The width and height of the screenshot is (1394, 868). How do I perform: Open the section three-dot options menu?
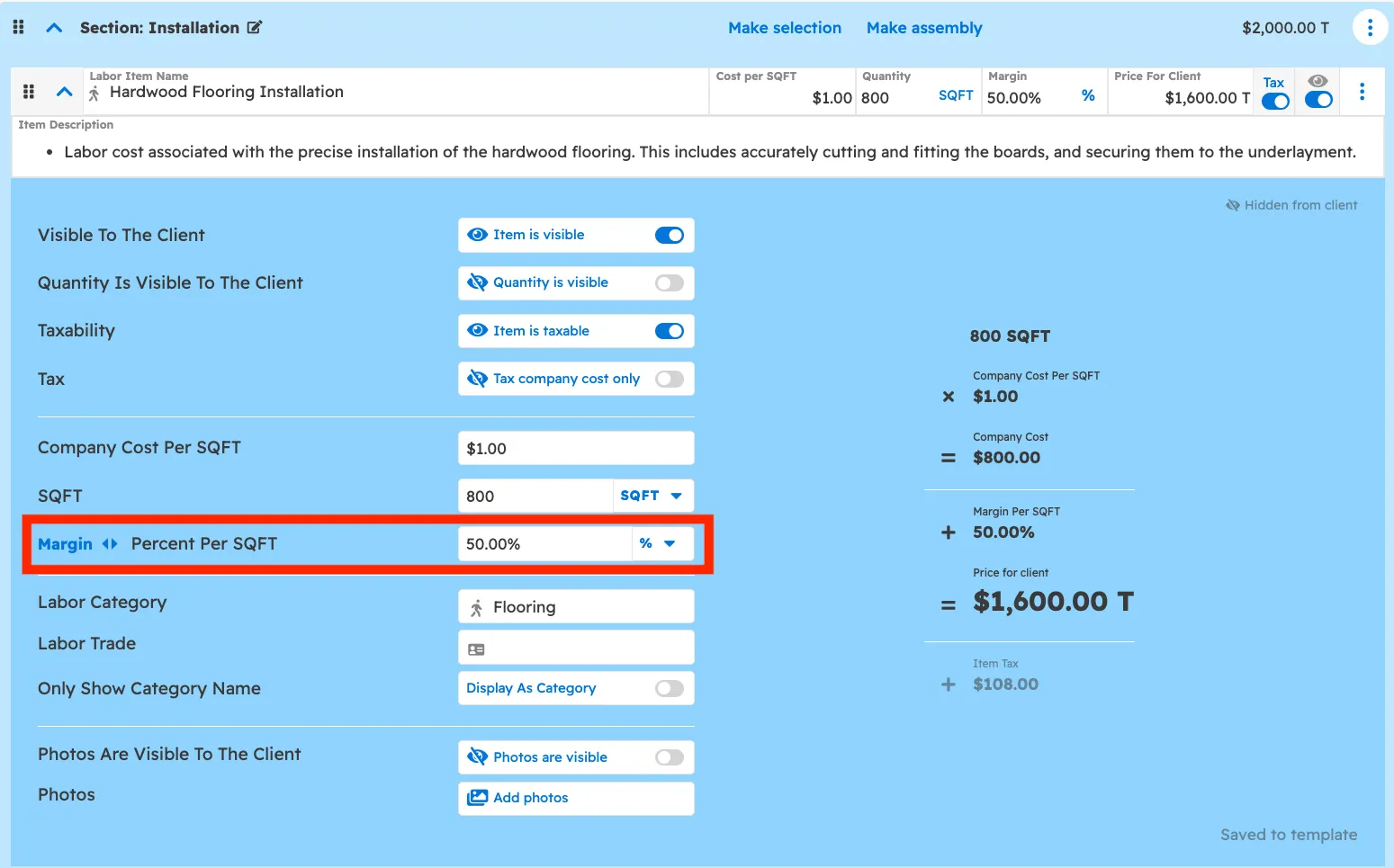coord(1369,28)
